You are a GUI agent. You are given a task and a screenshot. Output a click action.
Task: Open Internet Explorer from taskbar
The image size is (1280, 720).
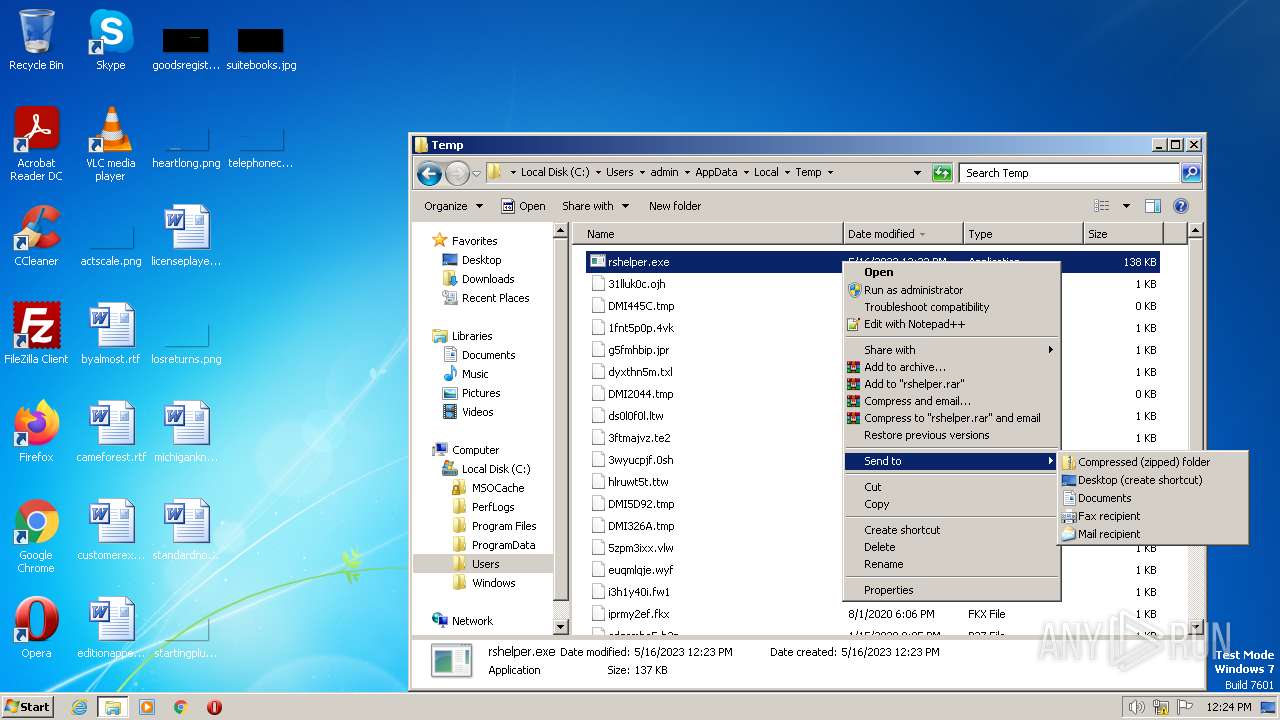pos(80,707)
